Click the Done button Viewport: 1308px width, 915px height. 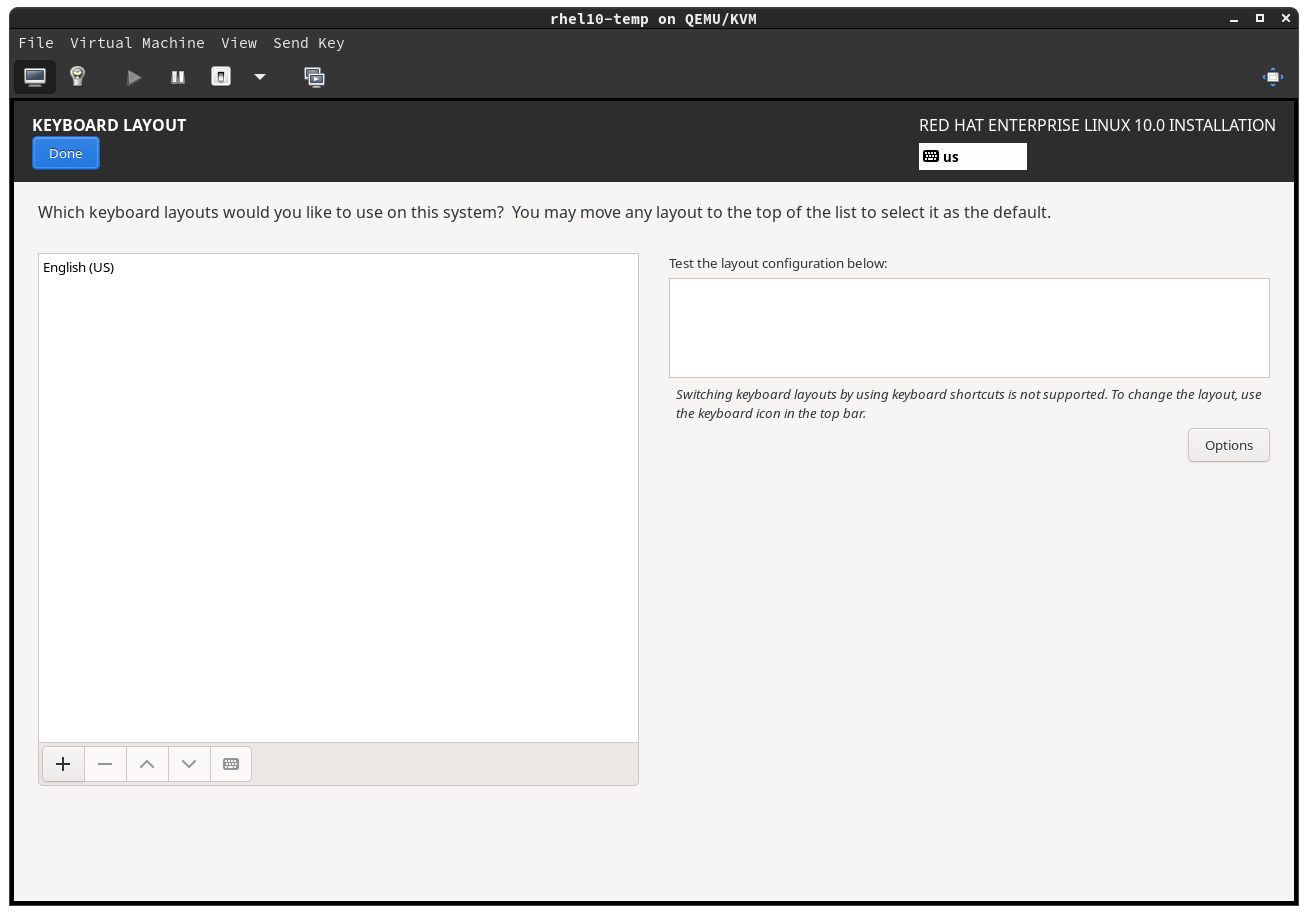(66, 153)
